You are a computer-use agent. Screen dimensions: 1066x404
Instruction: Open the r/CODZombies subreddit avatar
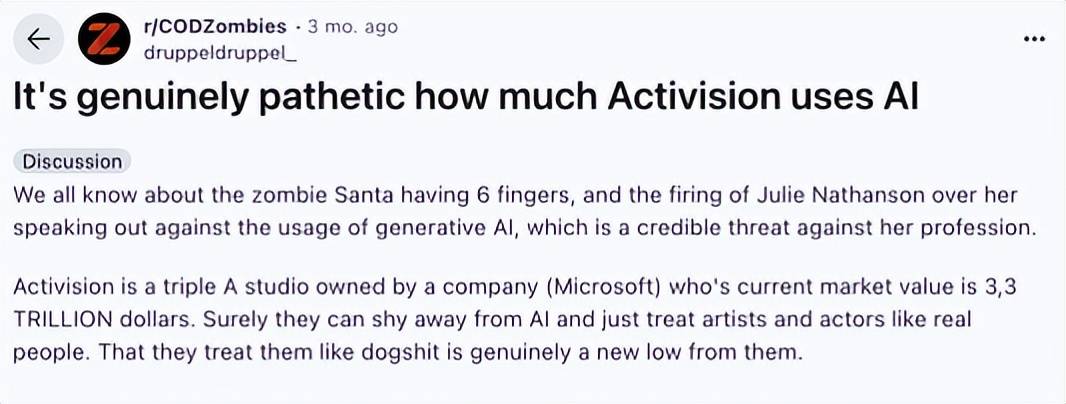coord(105,39)
